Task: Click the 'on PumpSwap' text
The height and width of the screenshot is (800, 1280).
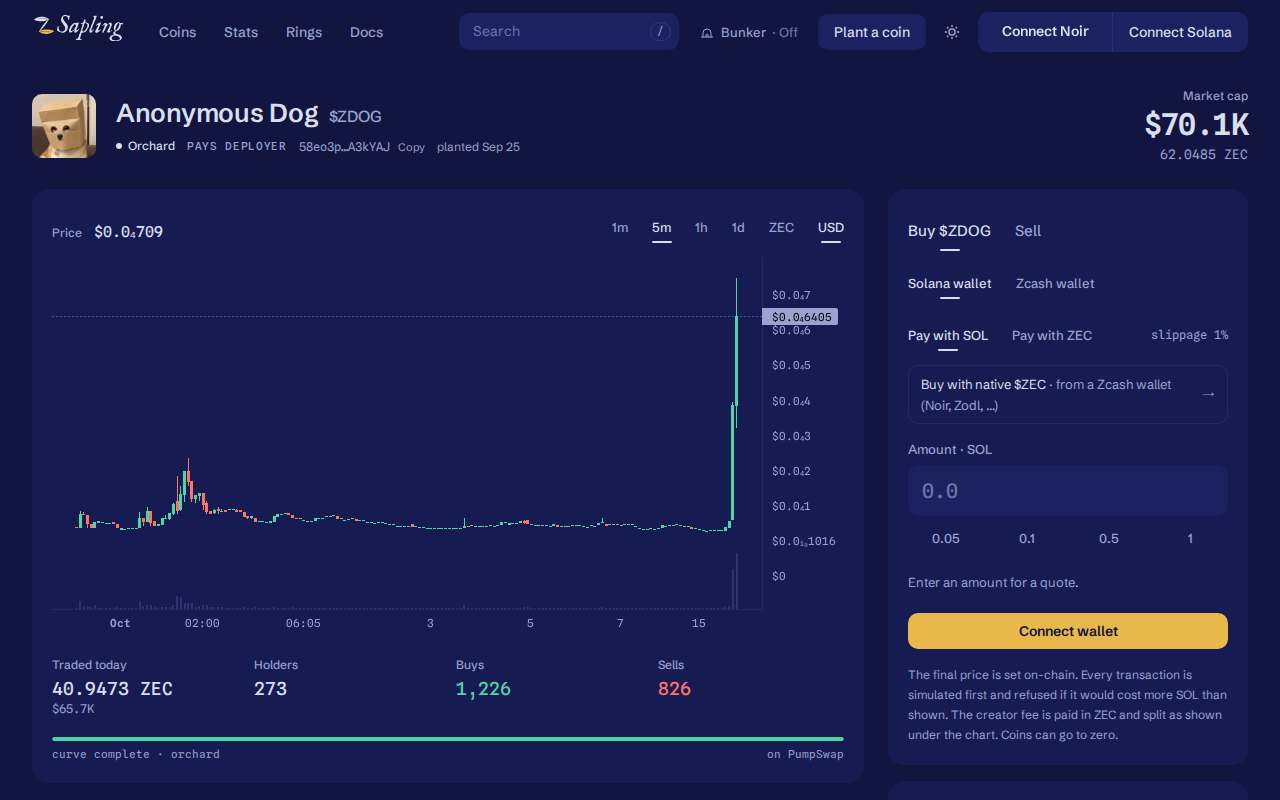Action: click(805, 754)
